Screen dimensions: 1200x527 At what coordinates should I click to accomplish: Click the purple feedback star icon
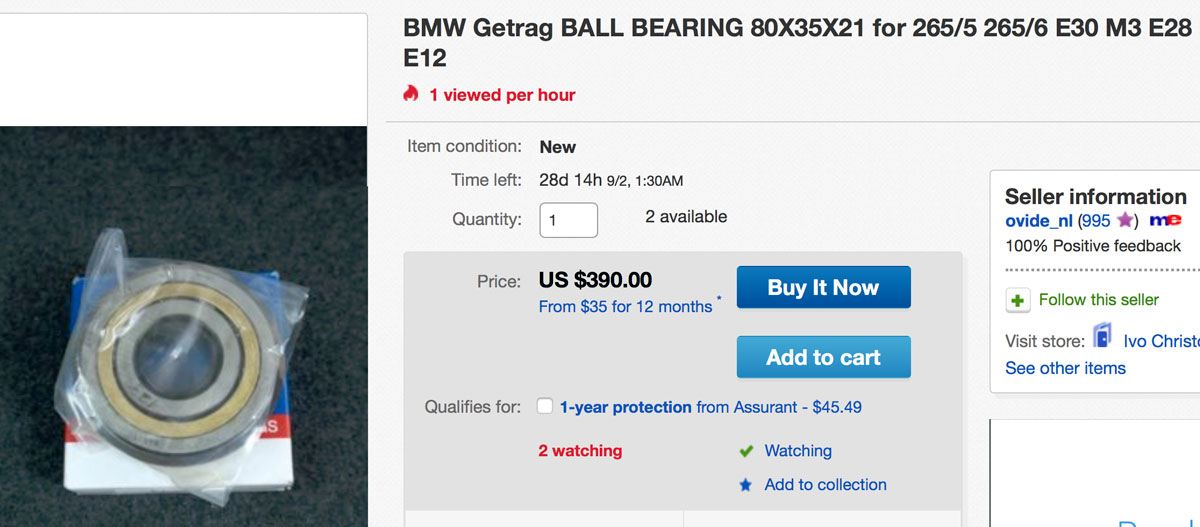(x=1125, y=220)
